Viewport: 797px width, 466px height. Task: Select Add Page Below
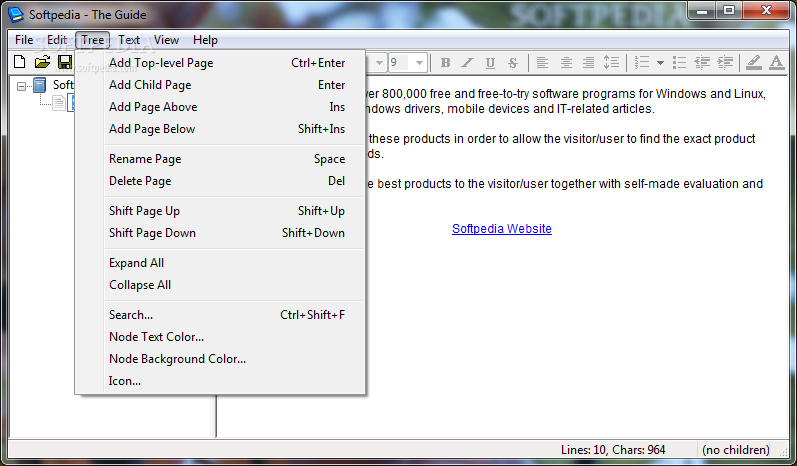point(220,129)
